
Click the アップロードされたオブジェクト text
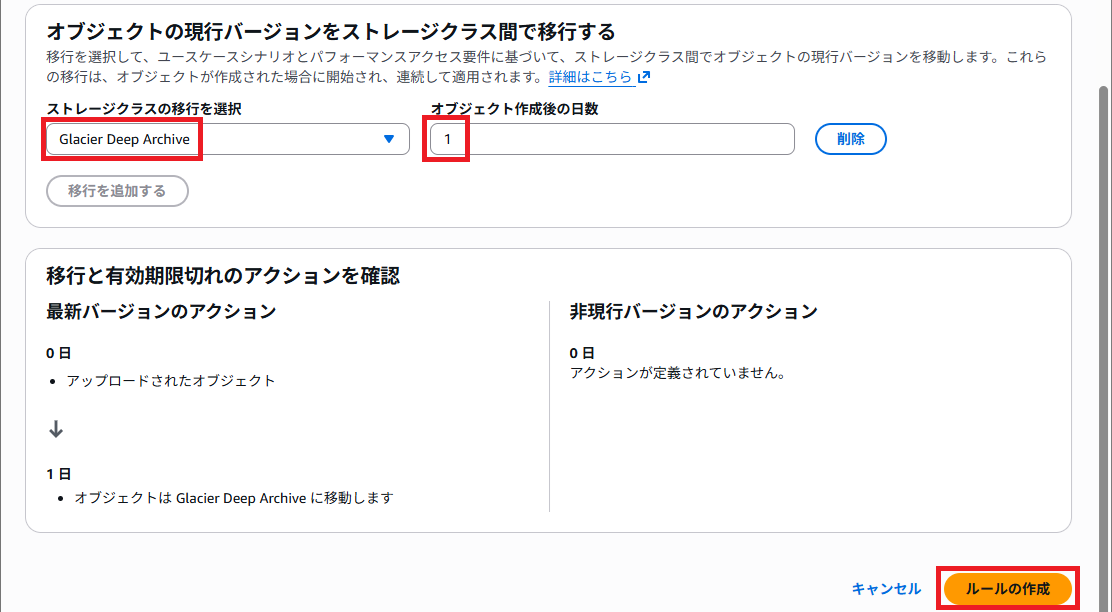(x=171, y=381)
